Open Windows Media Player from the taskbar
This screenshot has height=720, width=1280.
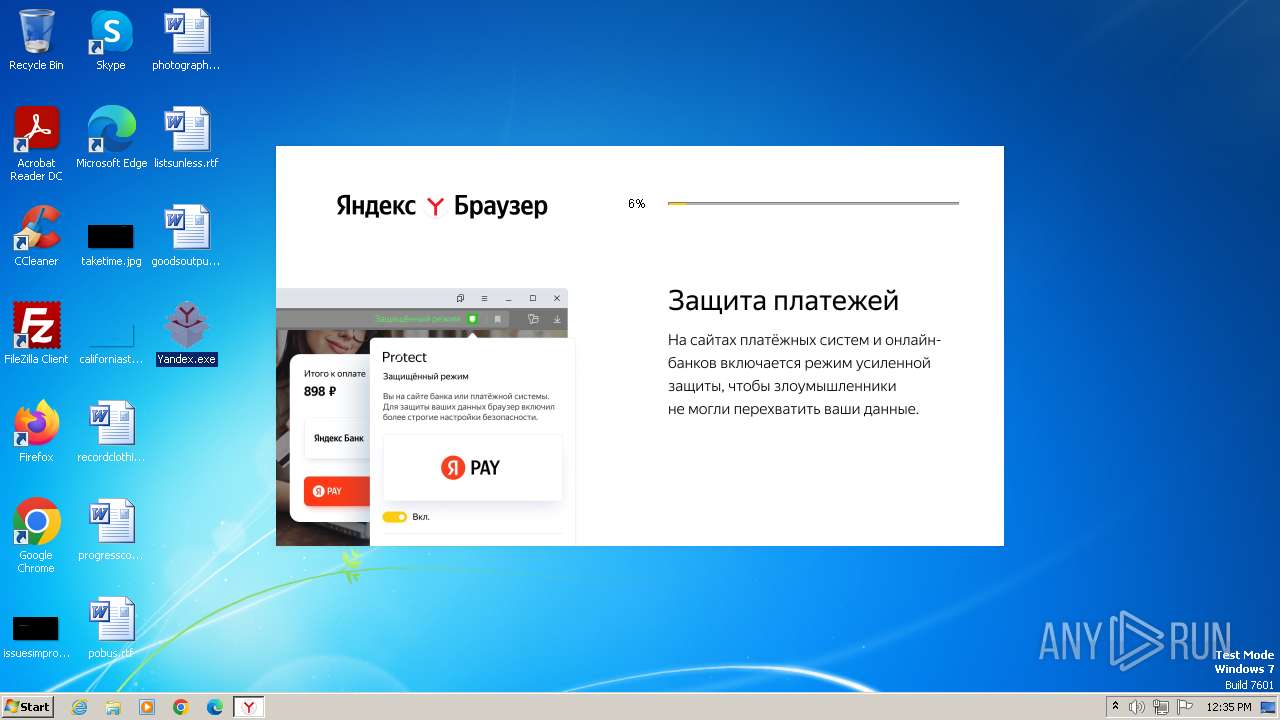[147, 707]
